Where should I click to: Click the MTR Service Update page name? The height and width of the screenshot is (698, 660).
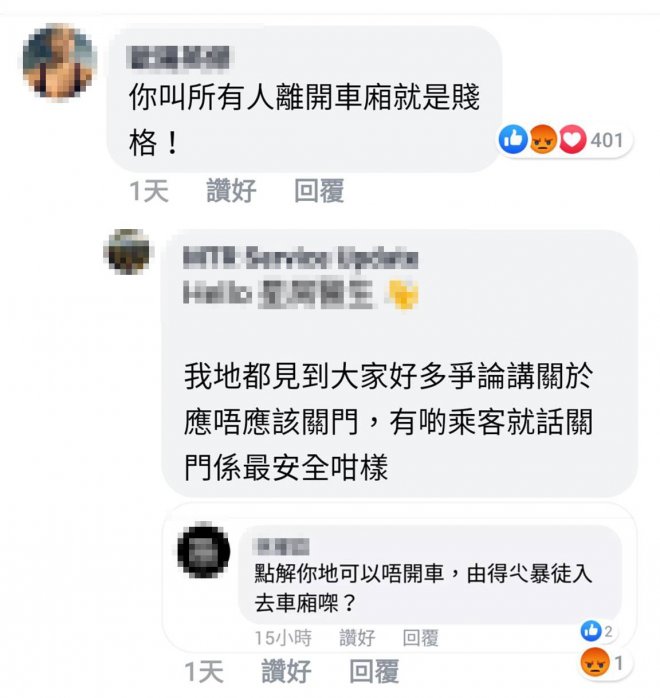pos(301,259)
